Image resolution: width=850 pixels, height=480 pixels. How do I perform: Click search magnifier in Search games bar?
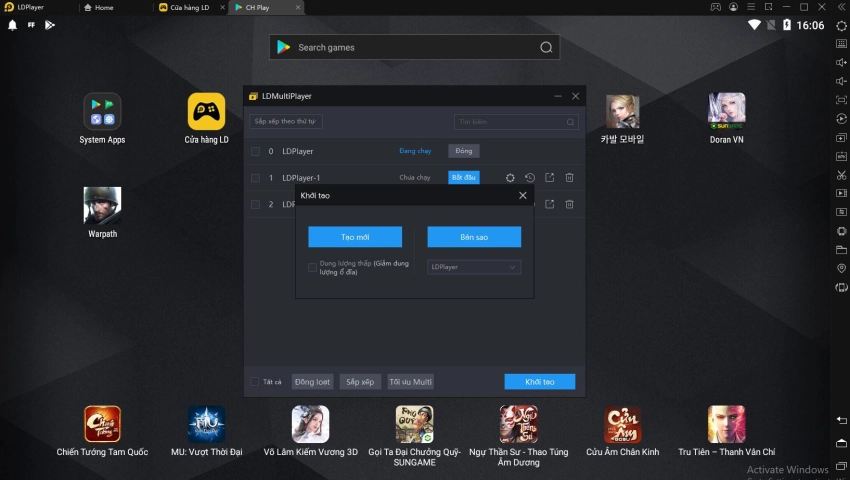click(x=546, y=48)
